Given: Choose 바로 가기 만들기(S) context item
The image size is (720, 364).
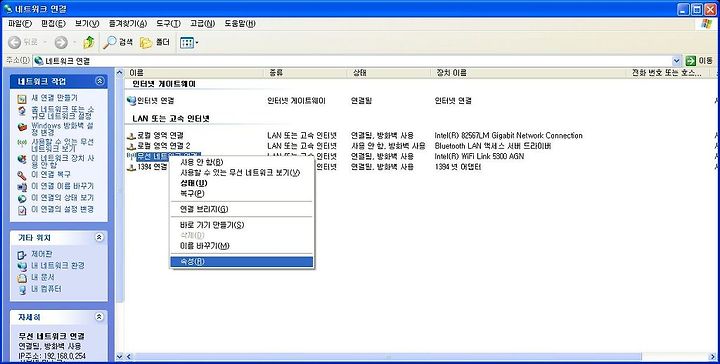Looking at the screenshot, I should pos(242,225).
